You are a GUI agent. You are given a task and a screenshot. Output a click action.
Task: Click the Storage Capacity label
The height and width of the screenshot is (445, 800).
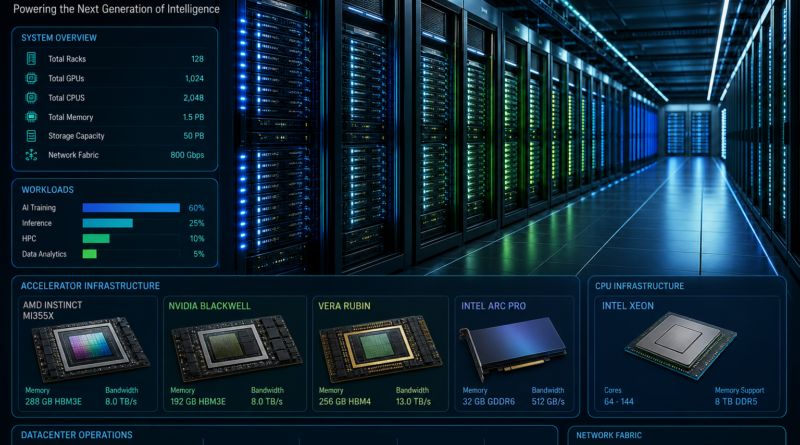[76, 136]
